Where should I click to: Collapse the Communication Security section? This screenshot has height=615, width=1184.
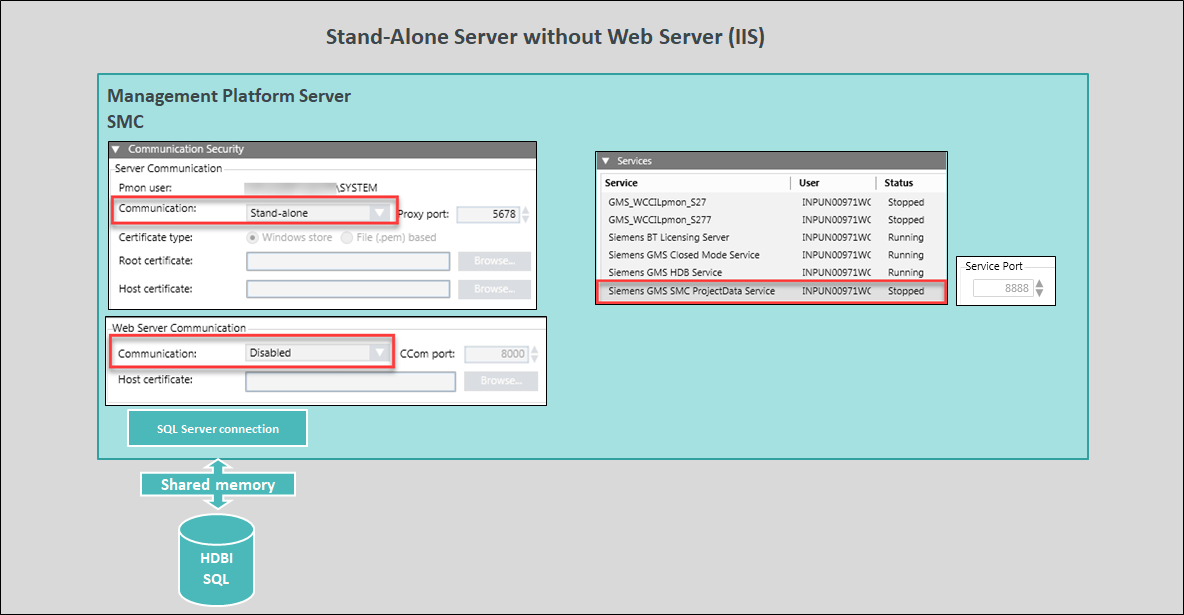[117, 148]
